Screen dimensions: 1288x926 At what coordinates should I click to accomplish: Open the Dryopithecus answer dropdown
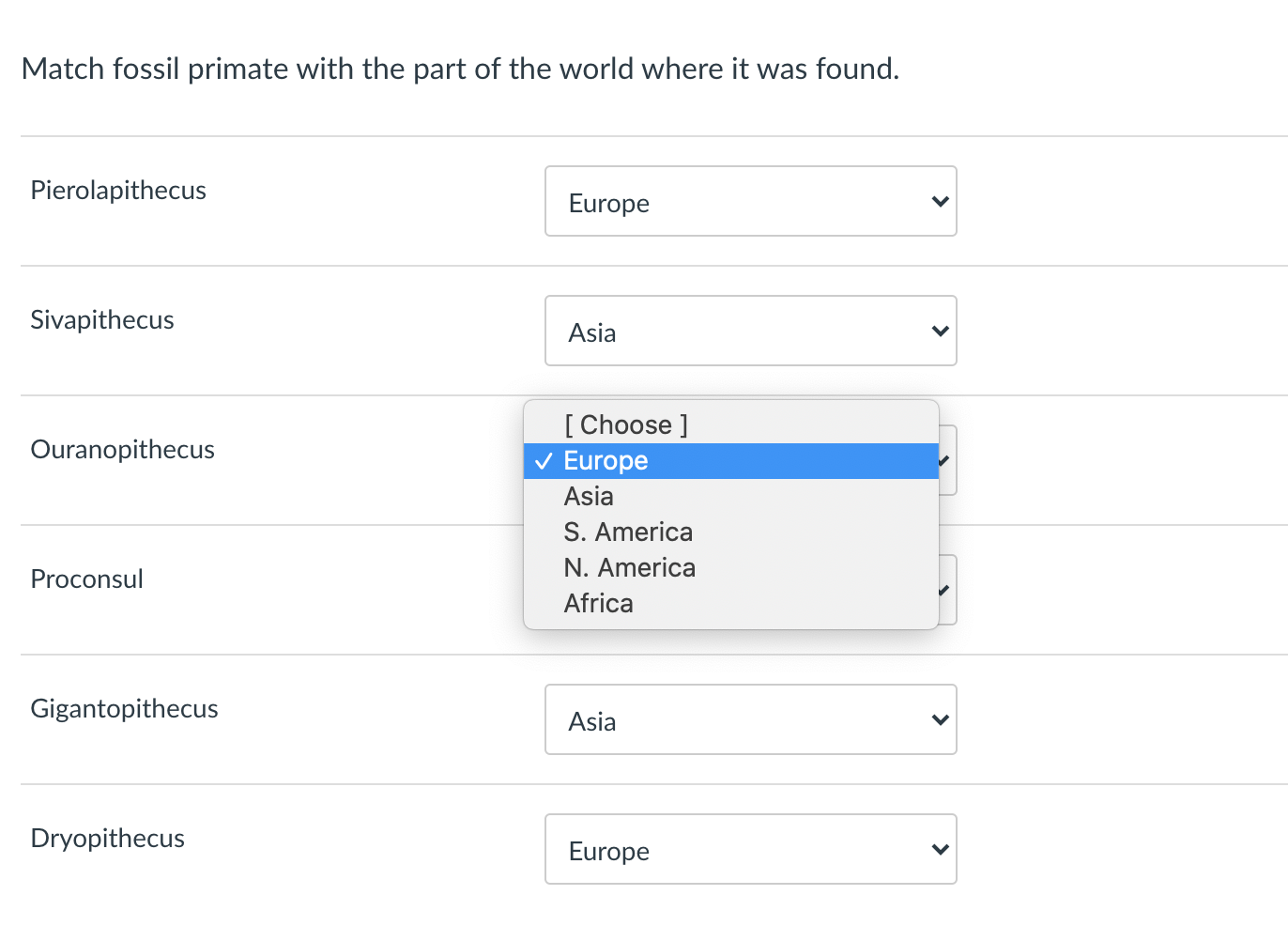(750, 850)
